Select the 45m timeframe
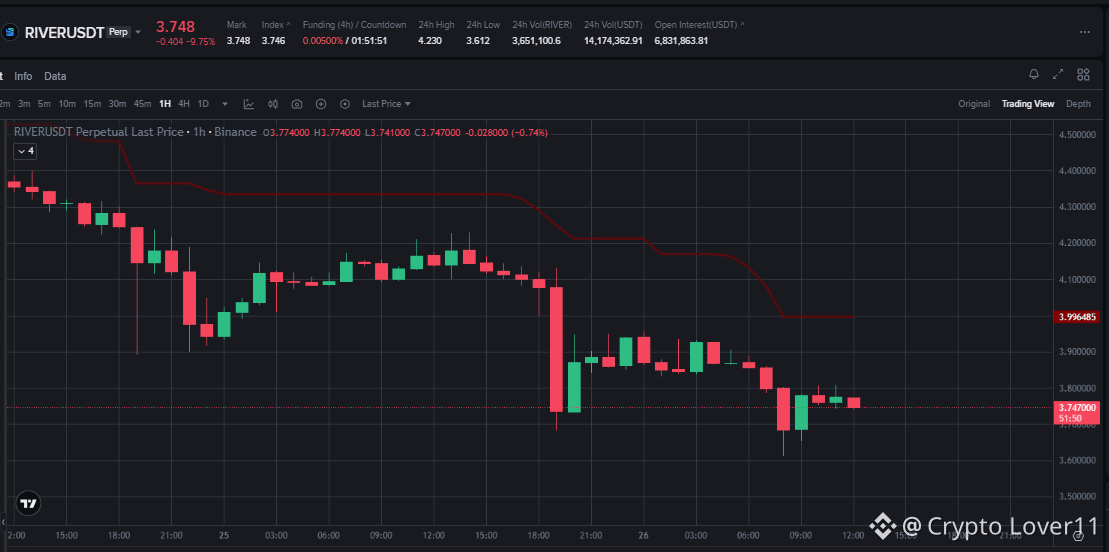This screenshot has height=552, width=1109. tap(142, 104)
